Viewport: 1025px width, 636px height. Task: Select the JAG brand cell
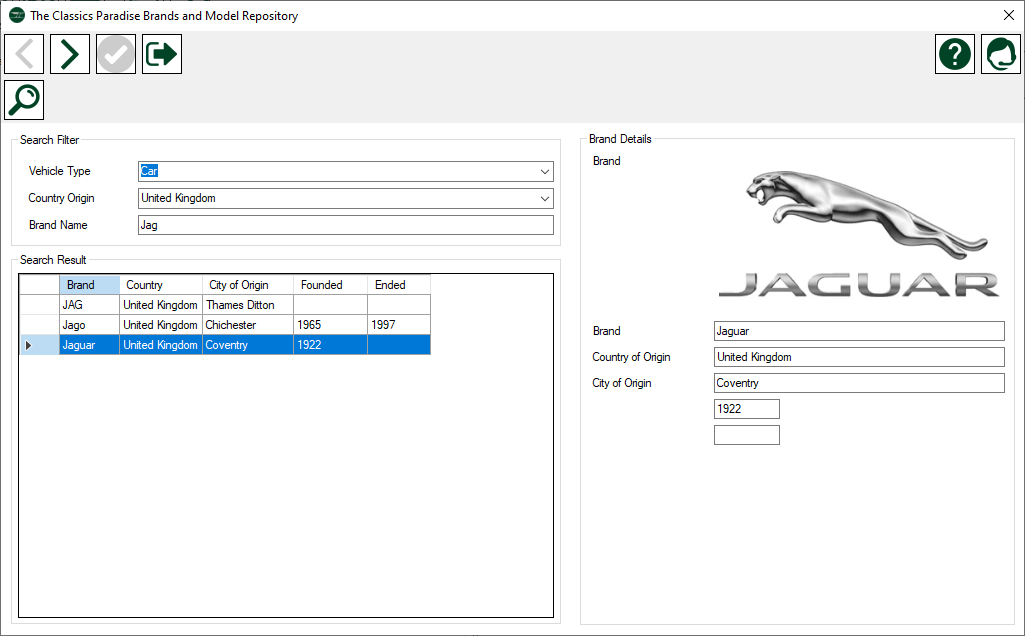90,305
